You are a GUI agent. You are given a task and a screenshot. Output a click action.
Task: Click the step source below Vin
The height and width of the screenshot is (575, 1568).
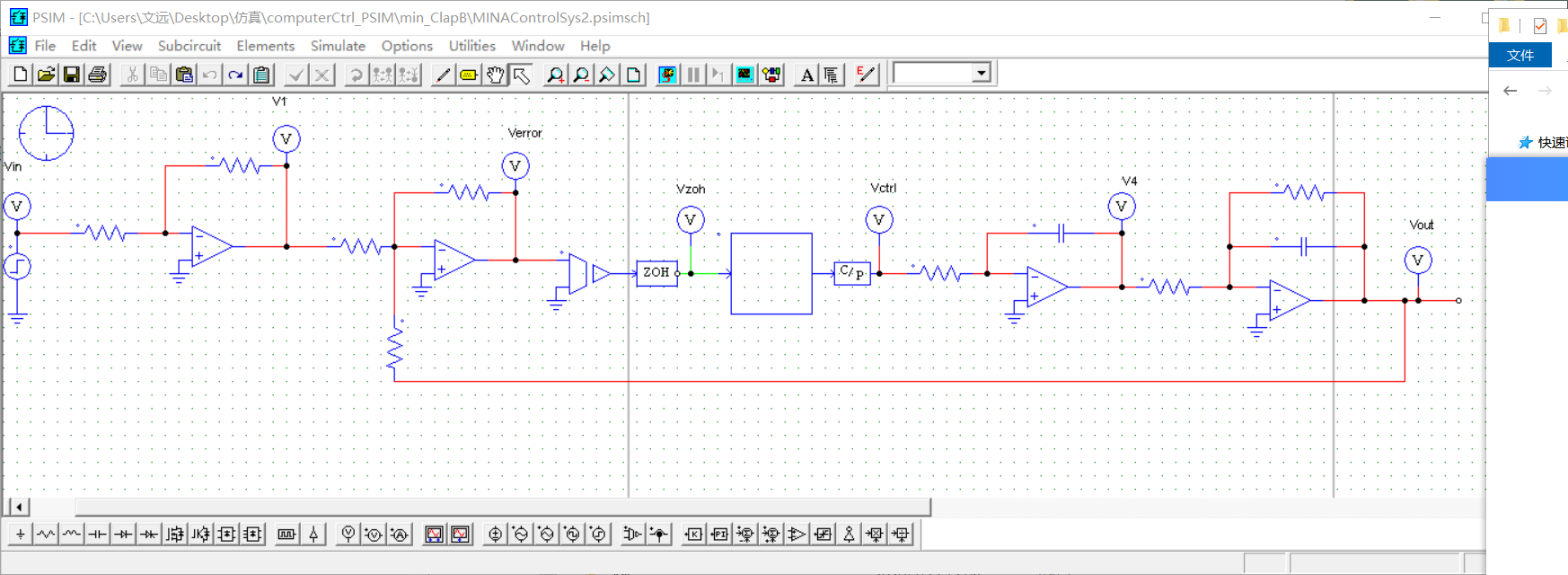point(17,267)
